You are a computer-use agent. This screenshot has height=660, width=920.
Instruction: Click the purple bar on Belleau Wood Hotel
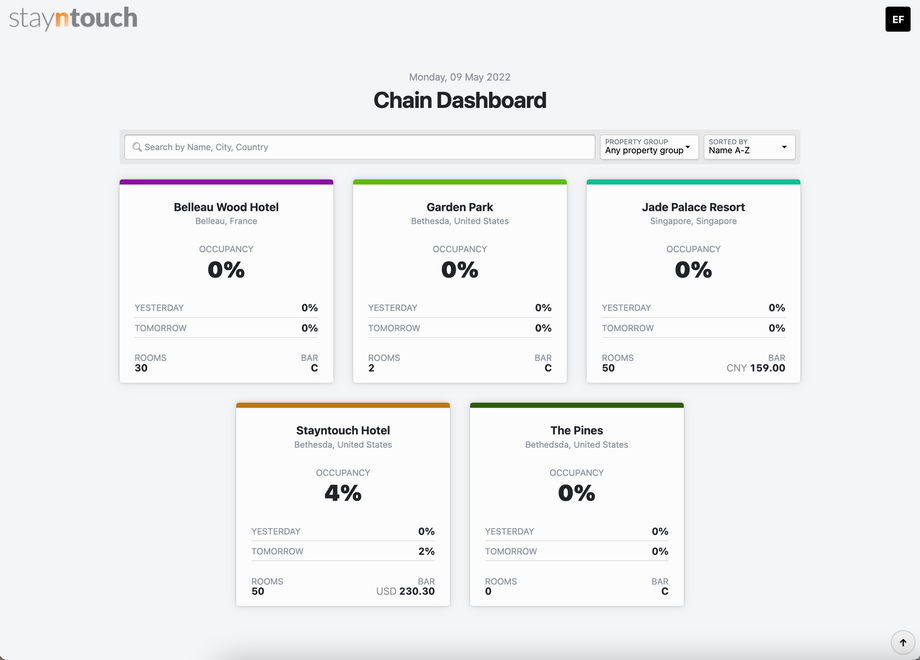pyautogui.click(x=226, y=182)
